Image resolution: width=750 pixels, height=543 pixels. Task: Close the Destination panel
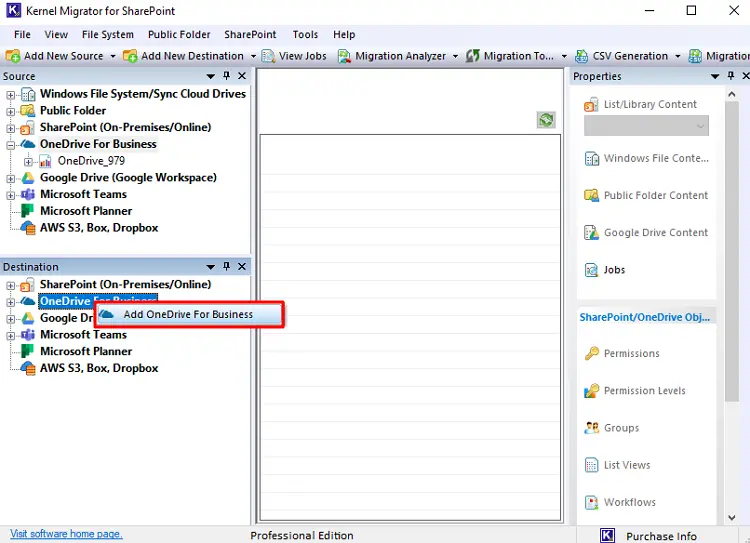(242, 266)
